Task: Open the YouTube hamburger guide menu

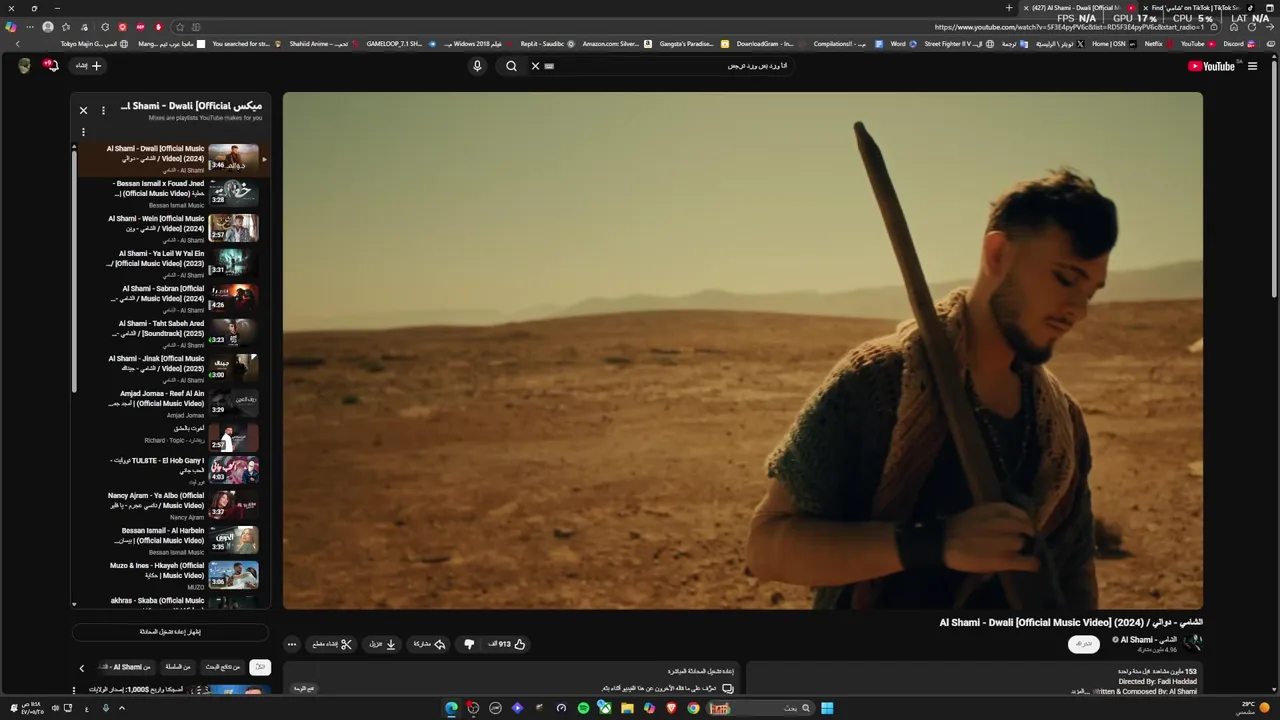Action: (1252, 66)
